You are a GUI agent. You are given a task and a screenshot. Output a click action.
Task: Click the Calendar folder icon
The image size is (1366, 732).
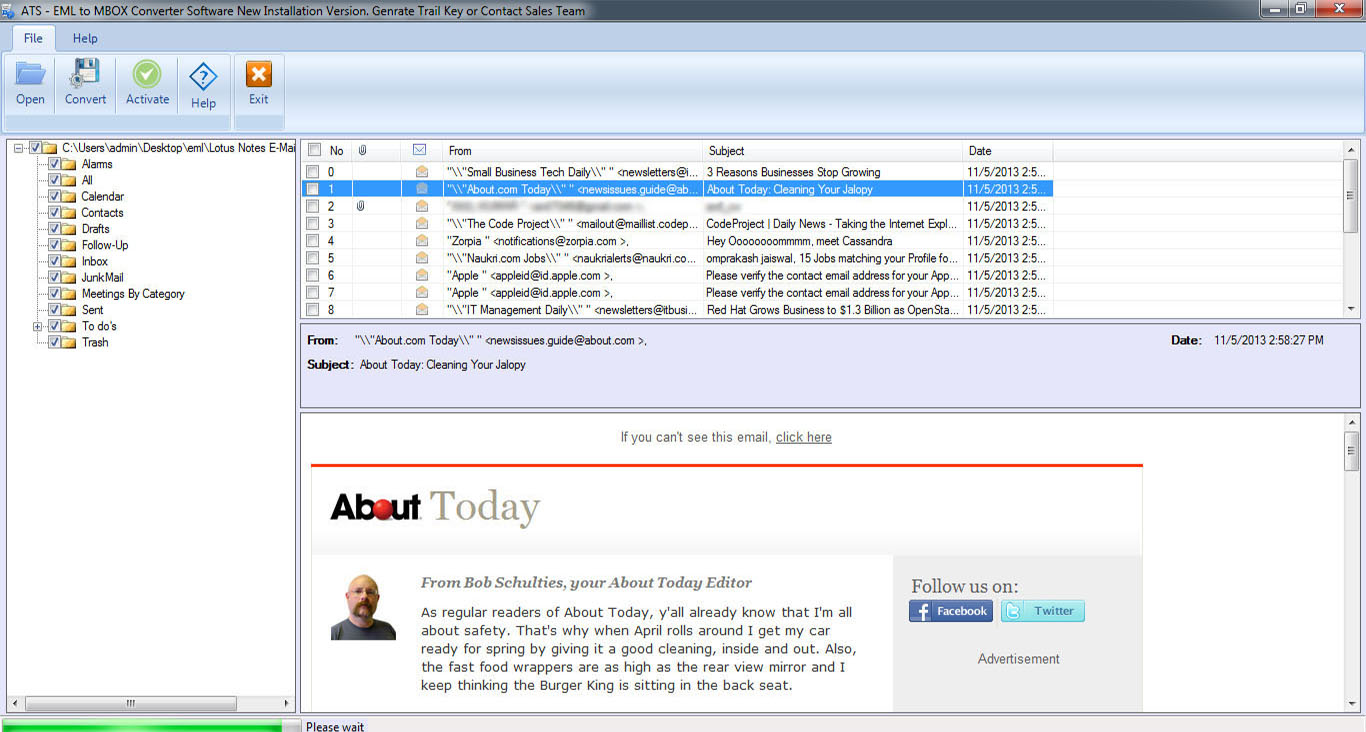pyautogui.click(x=70, y=196)
